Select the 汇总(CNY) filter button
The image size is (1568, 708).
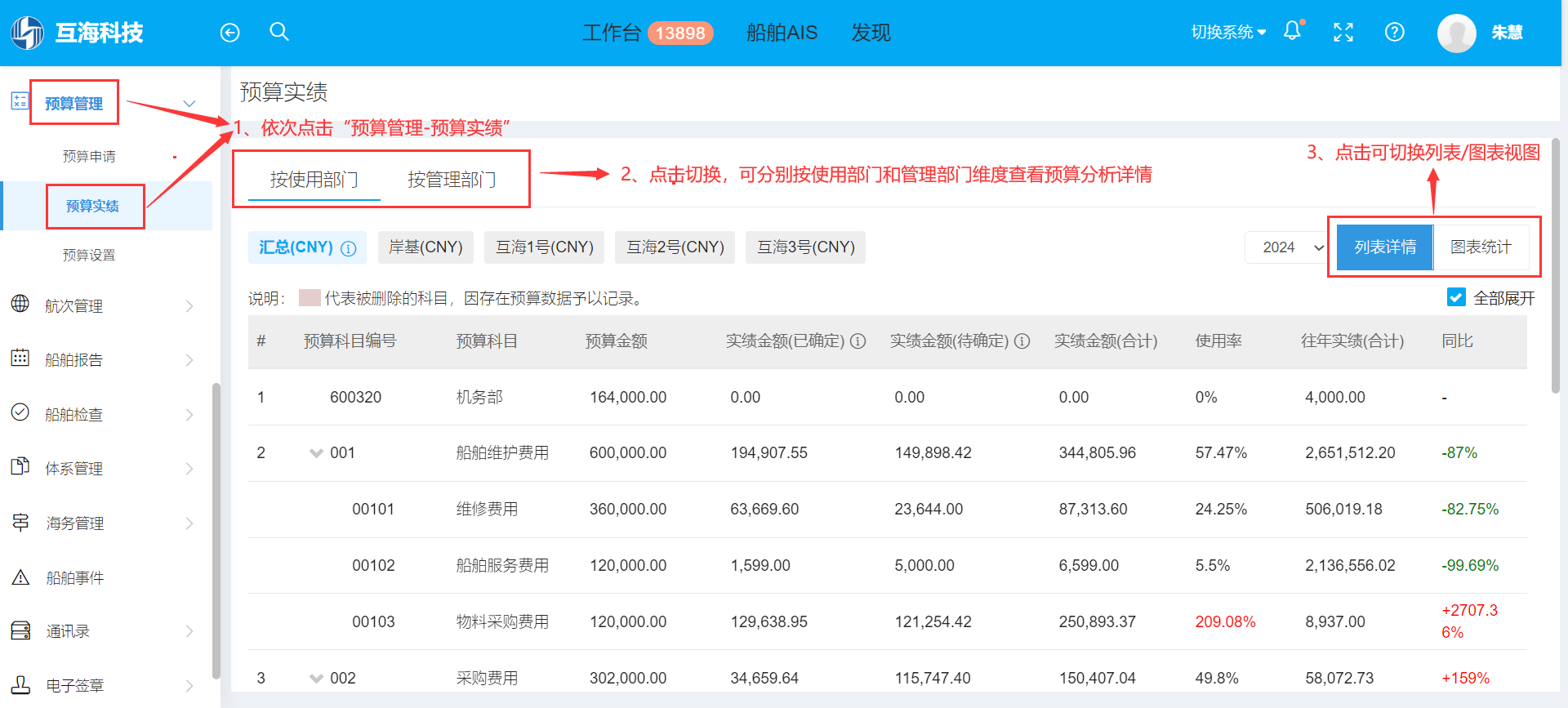tap(307, 247)
